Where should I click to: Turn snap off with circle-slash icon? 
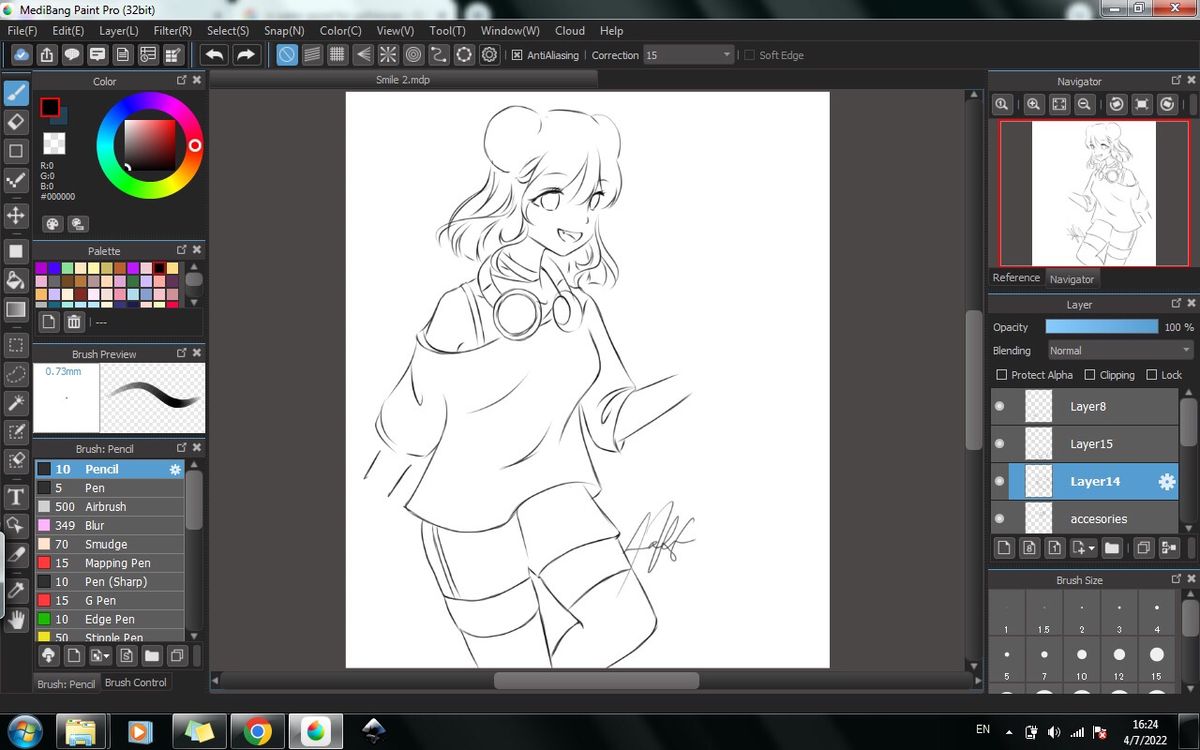287,55
